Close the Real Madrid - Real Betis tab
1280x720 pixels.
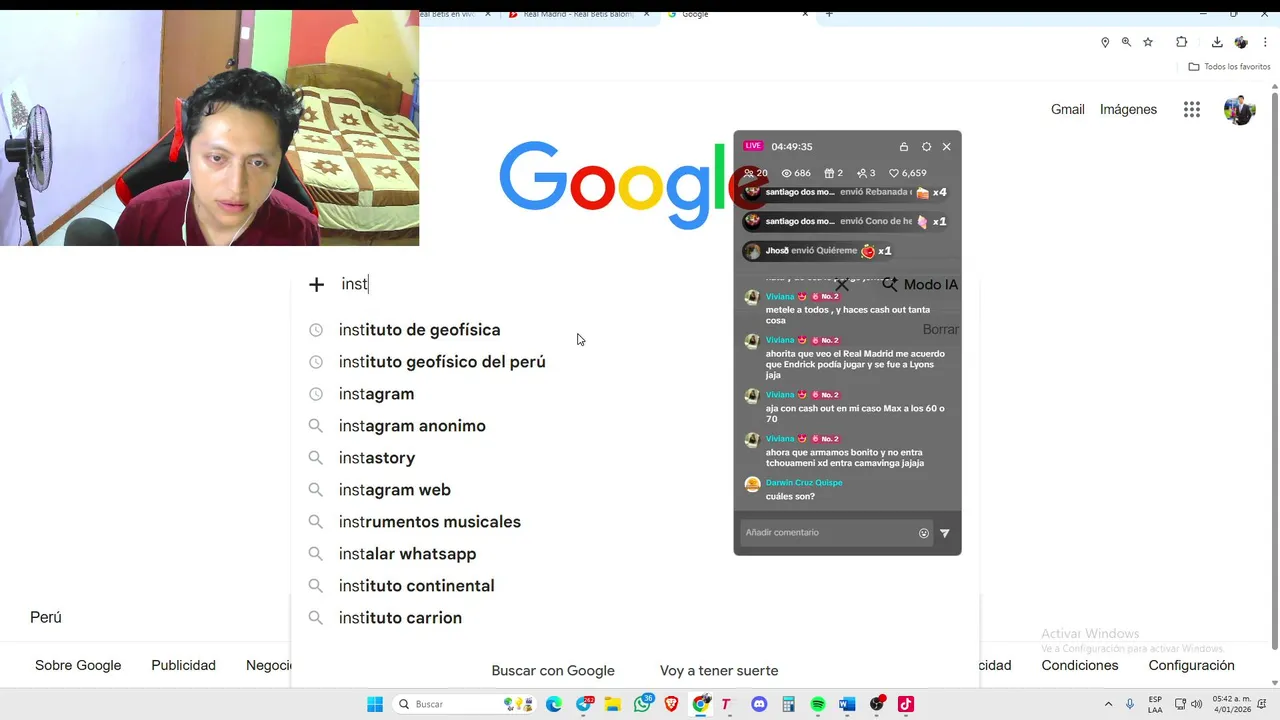click(646, 14)
